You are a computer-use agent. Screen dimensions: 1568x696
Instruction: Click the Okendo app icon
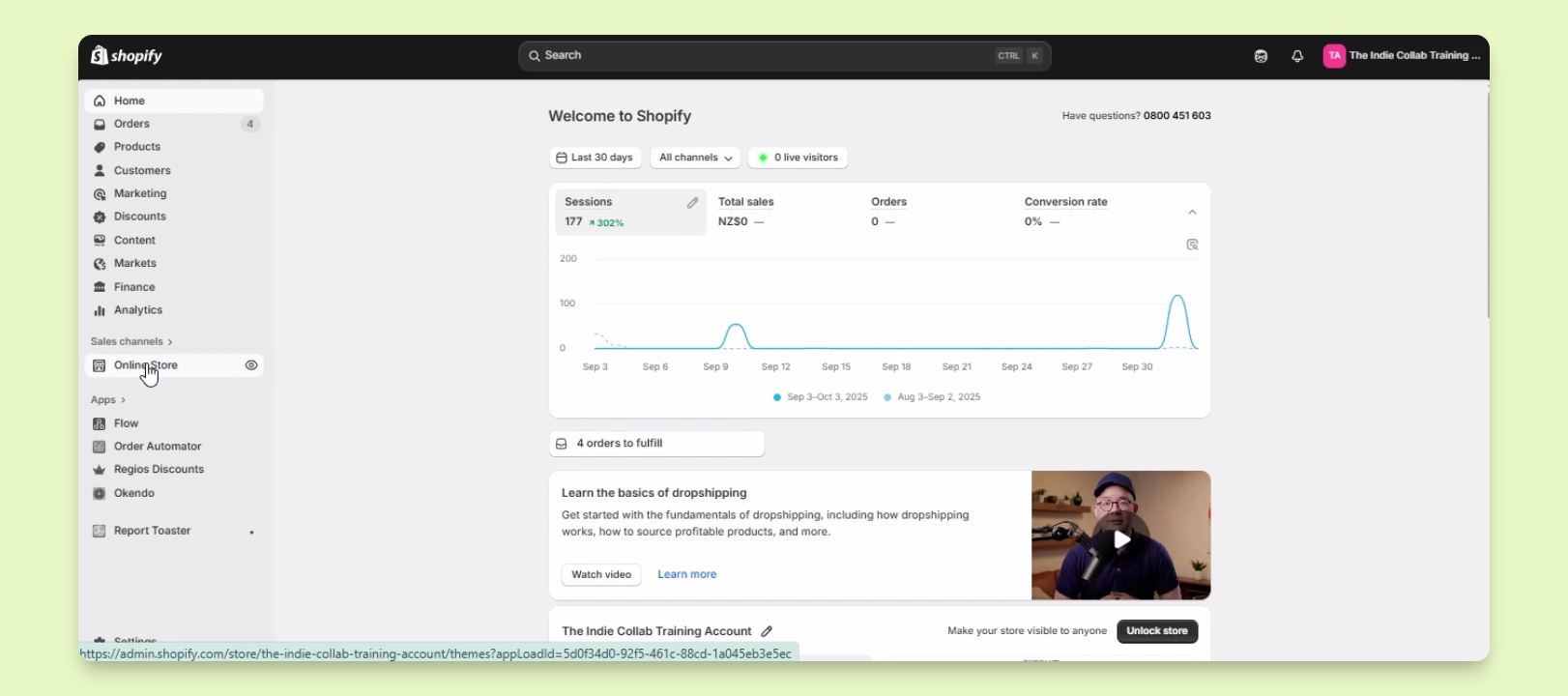pos(100,493)
